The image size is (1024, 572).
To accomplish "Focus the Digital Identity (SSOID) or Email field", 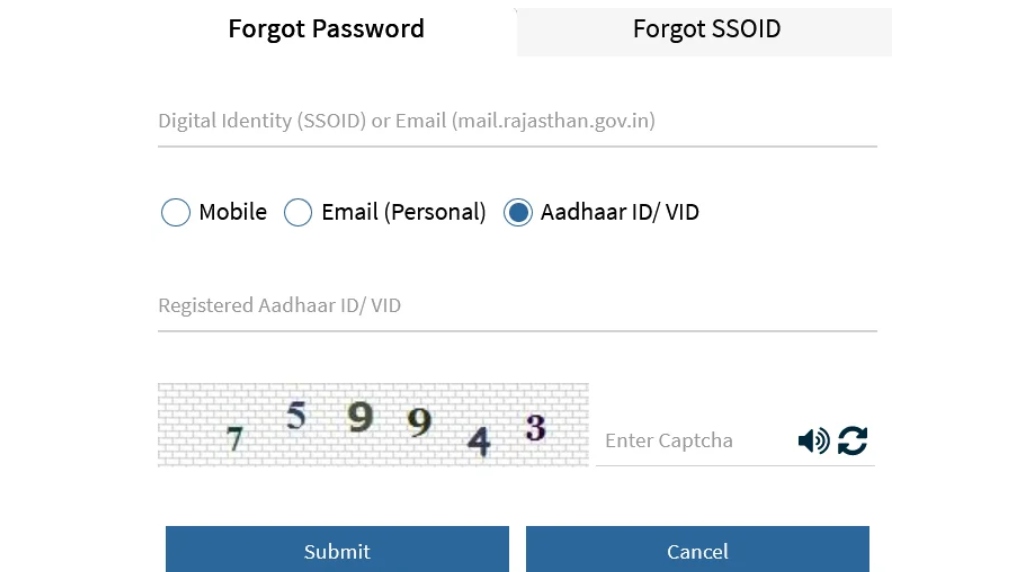I will [517, 121].
